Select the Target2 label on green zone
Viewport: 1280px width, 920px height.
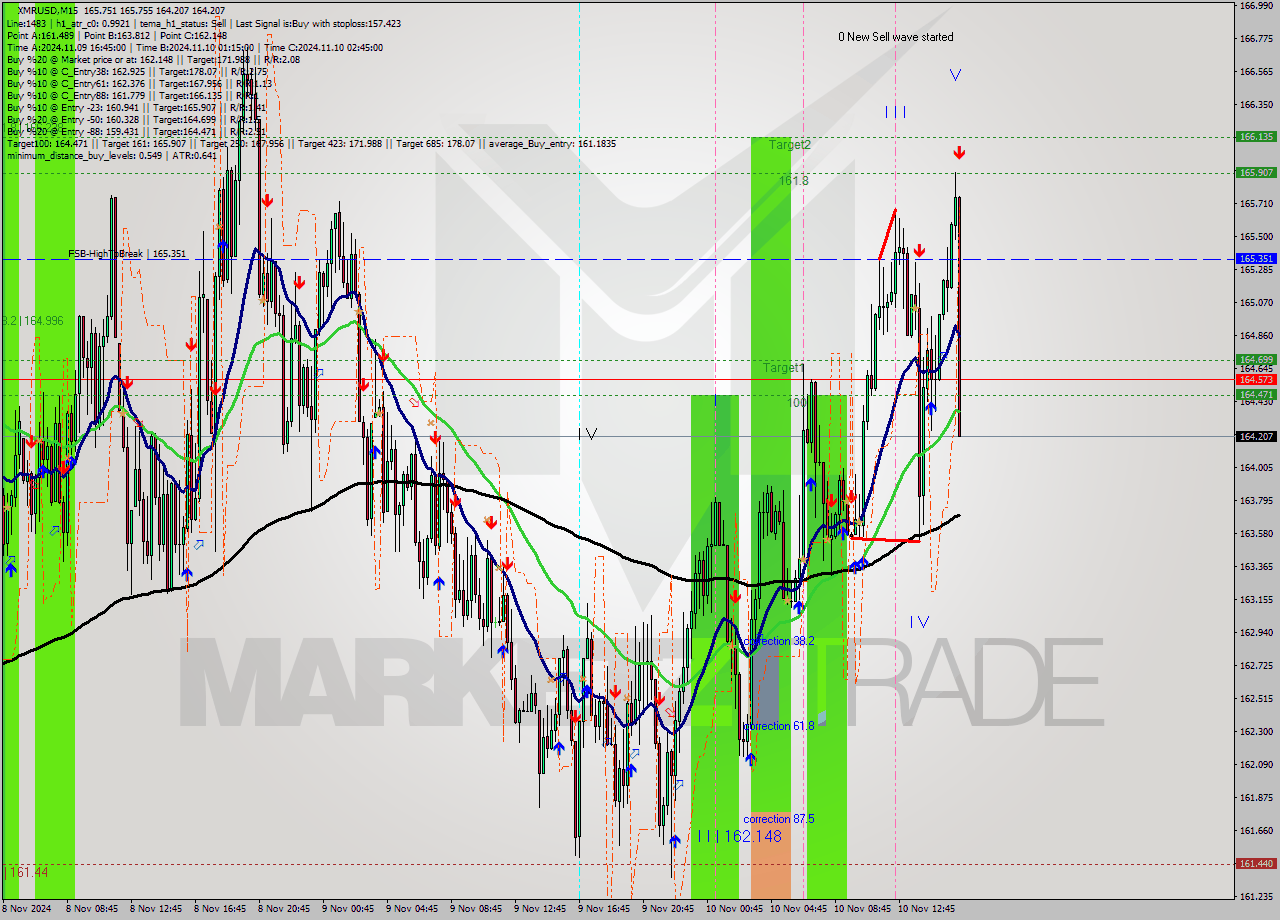[x=790, y=145]
